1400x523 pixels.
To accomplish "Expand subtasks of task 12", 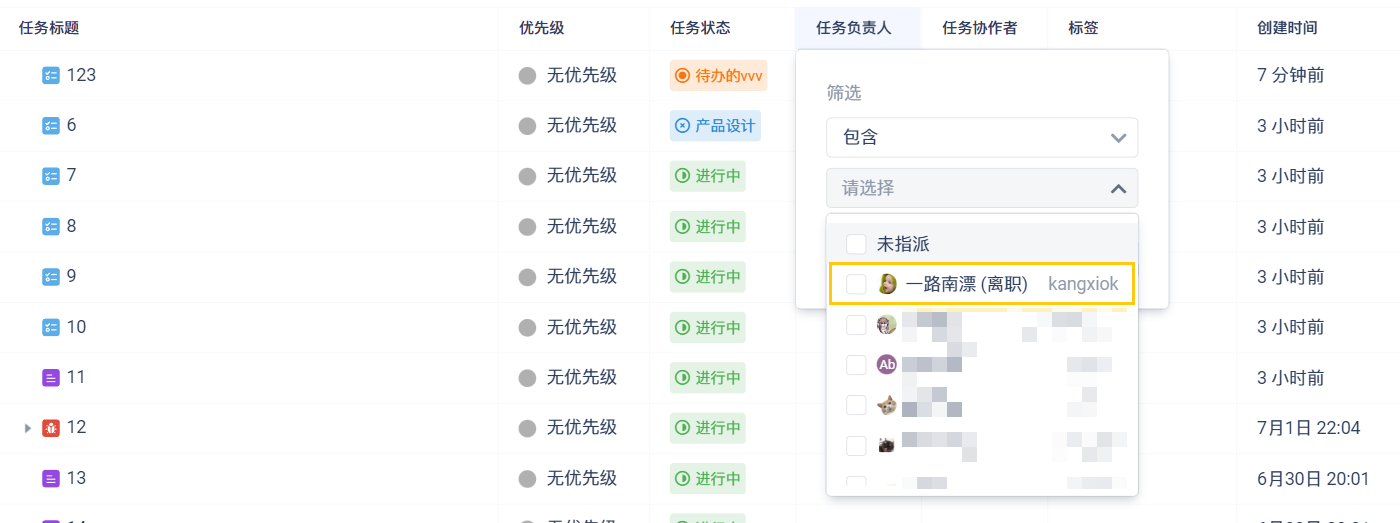I will [x=28, y=428].
